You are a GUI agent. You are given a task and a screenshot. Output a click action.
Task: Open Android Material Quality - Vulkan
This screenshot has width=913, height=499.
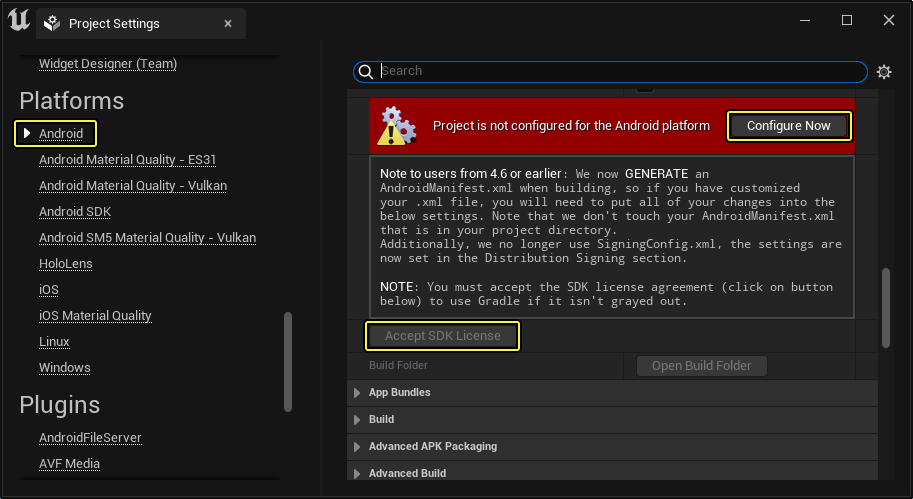click(133, 186)
